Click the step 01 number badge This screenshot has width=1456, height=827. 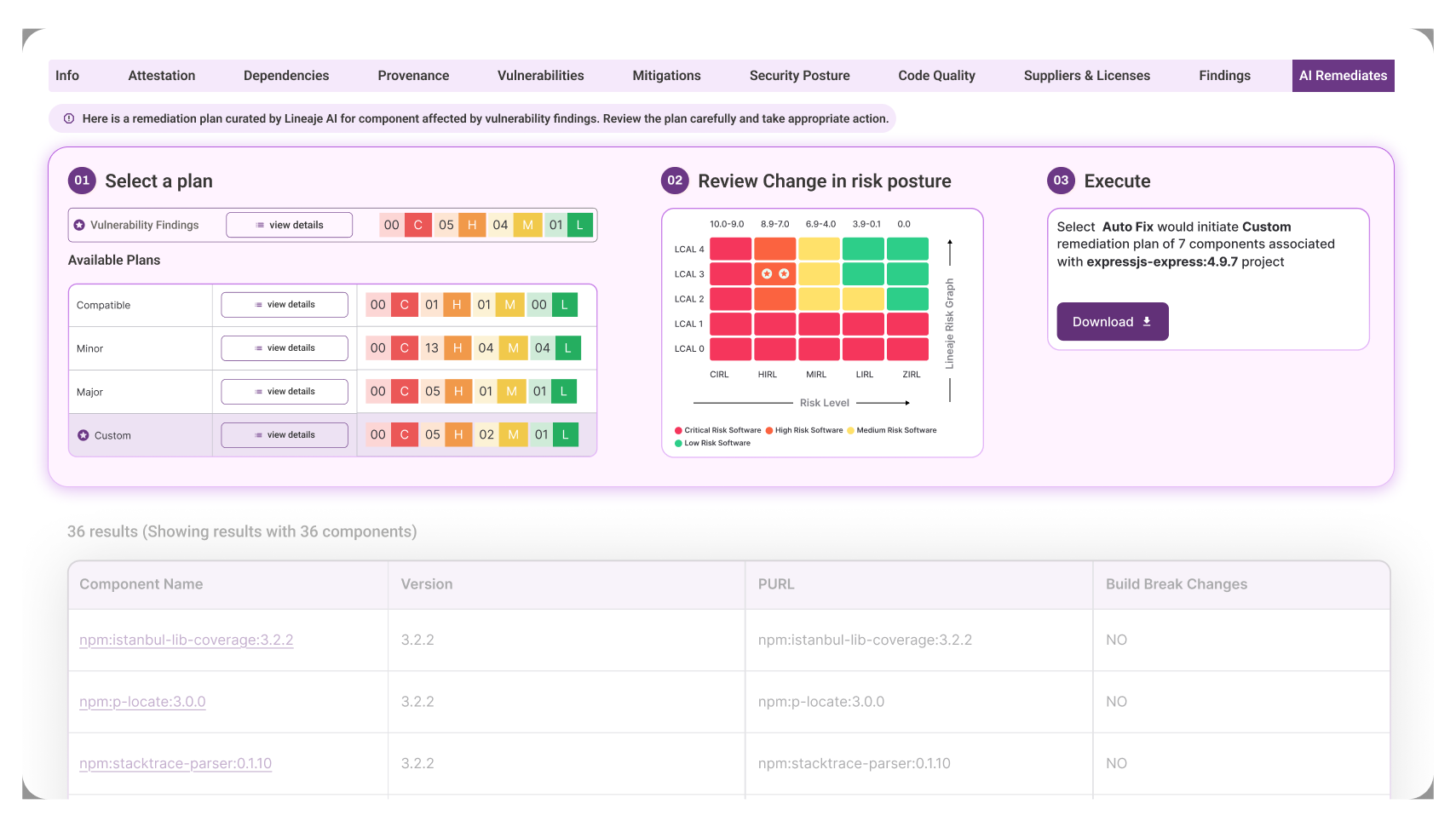[82, 181]
